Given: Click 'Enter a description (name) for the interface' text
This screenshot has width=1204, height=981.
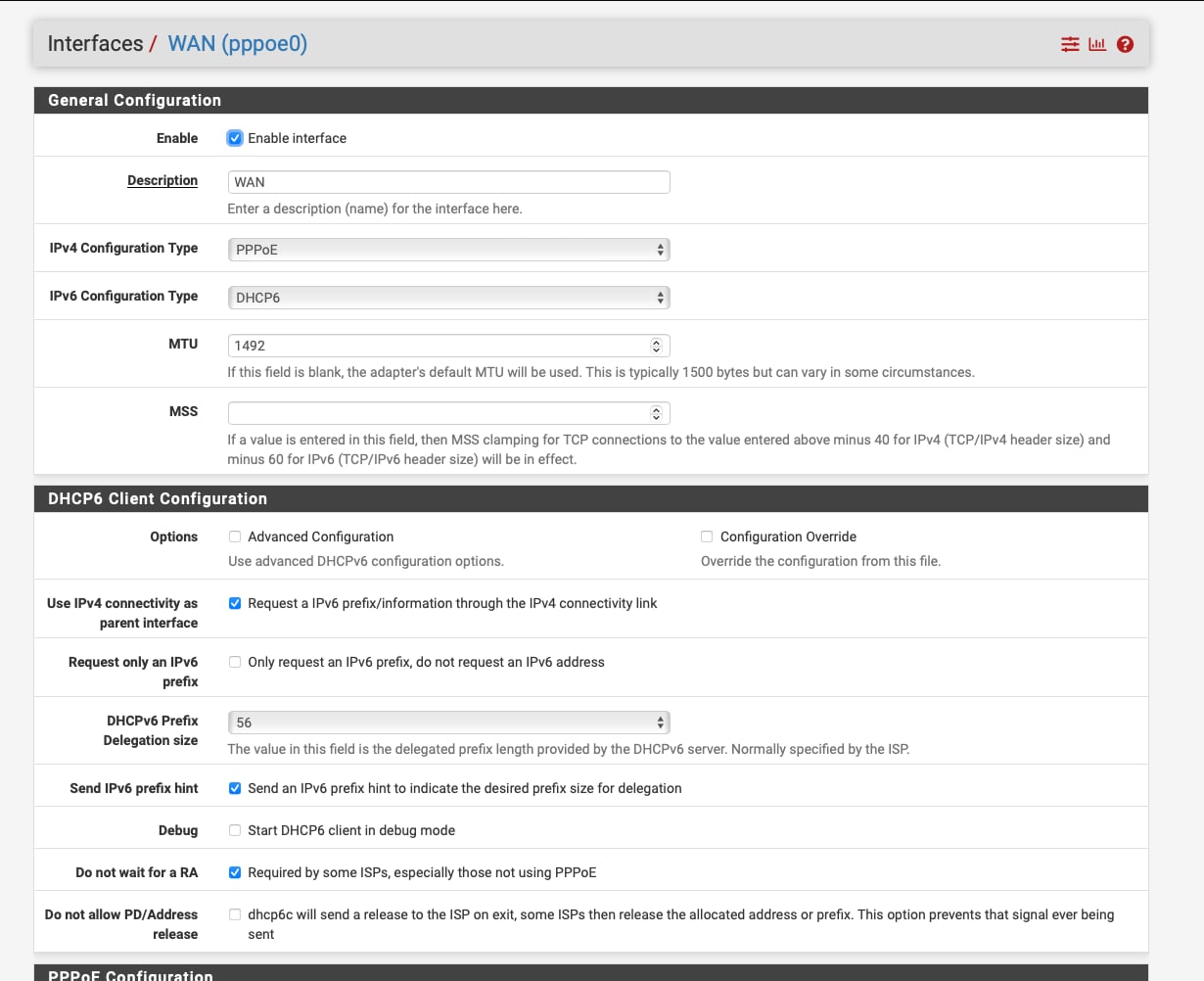Looking at the screenshot, I should click(x=375, y=209).
